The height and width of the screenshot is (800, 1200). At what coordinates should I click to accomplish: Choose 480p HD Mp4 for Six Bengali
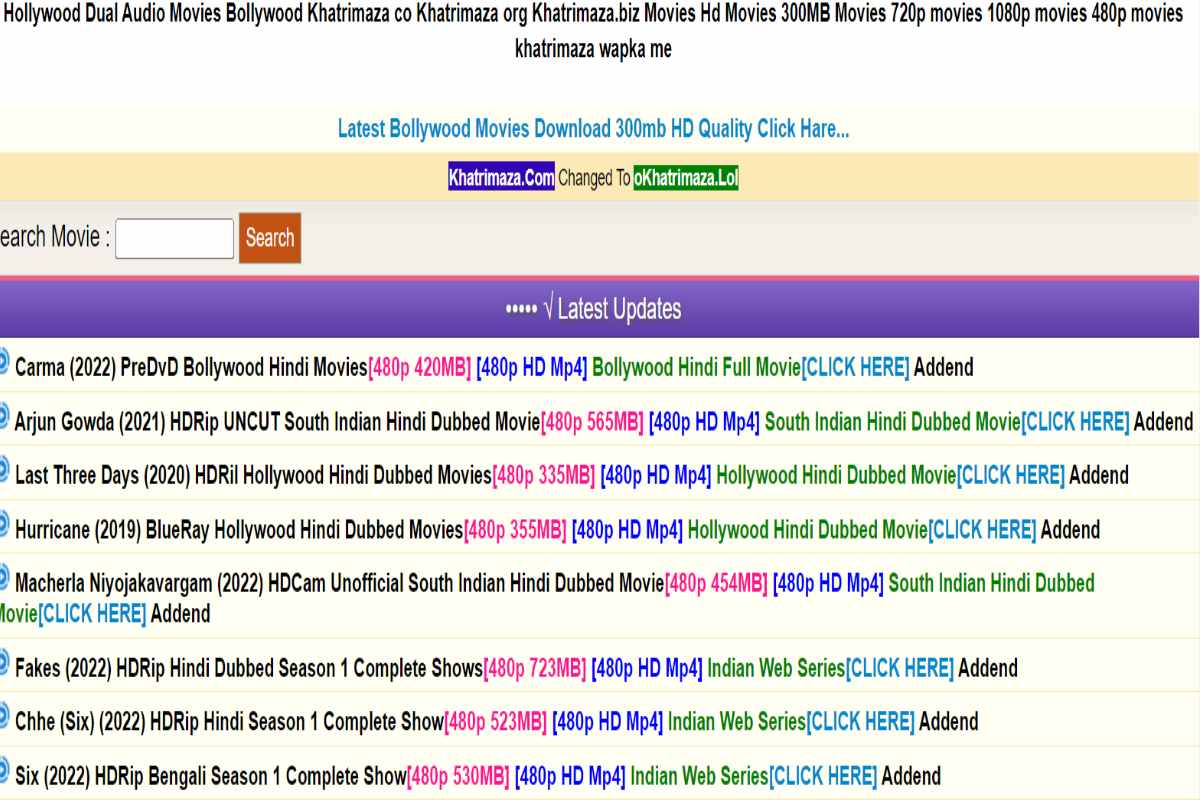tap(570, 776)
